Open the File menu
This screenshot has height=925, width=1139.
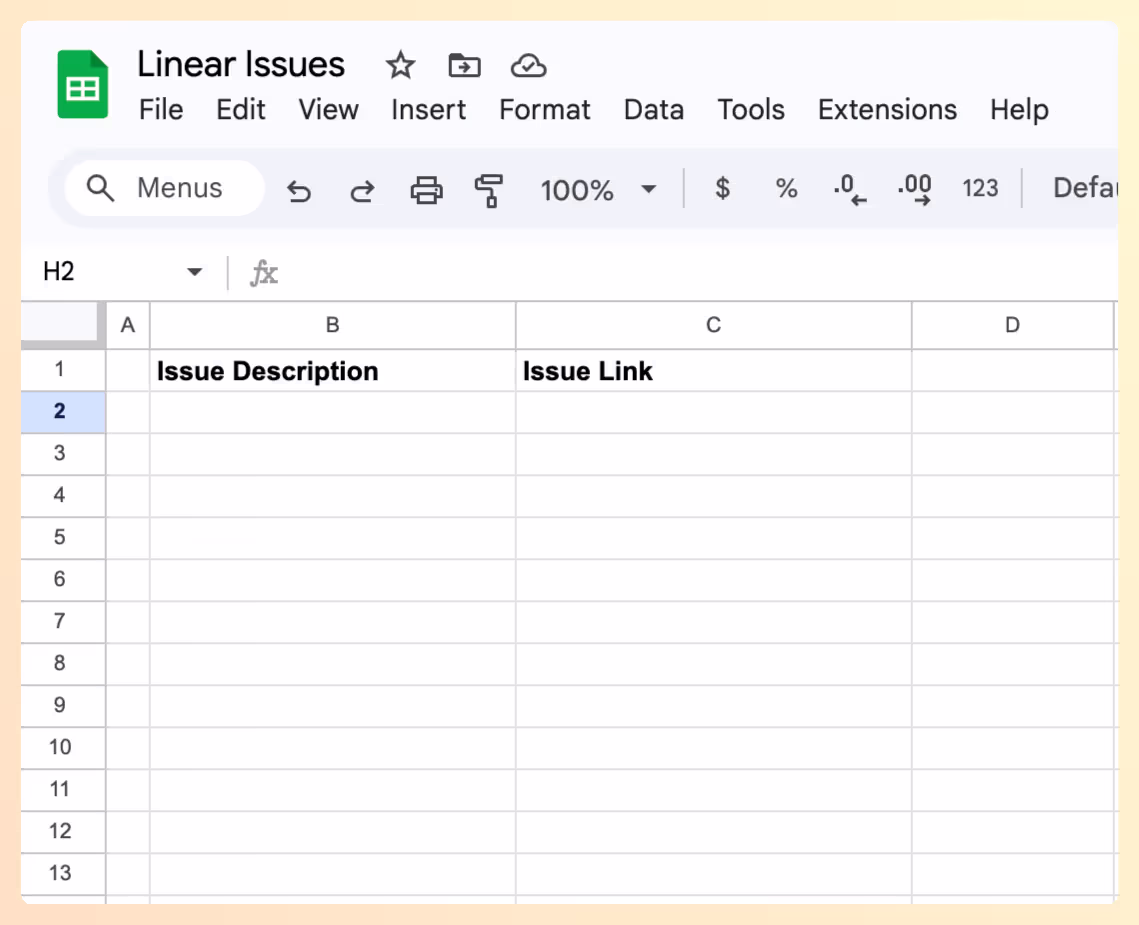(x=161, y=110)
